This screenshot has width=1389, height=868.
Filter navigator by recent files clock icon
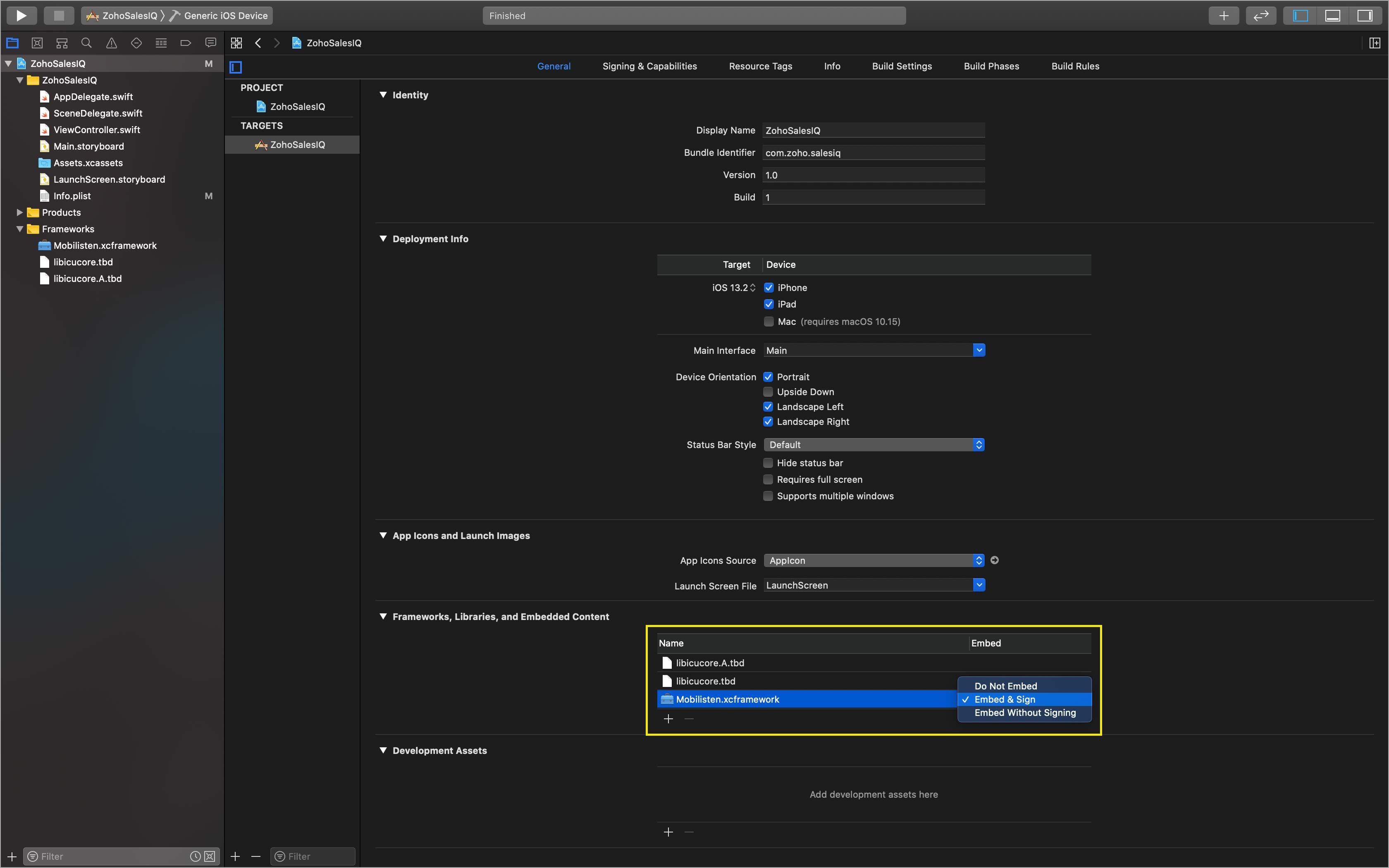pos(195,856)
